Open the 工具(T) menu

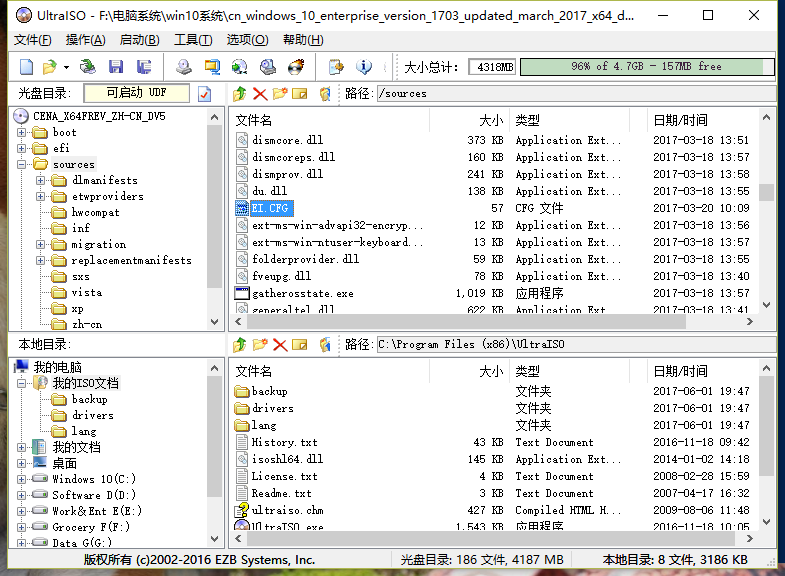193,40
